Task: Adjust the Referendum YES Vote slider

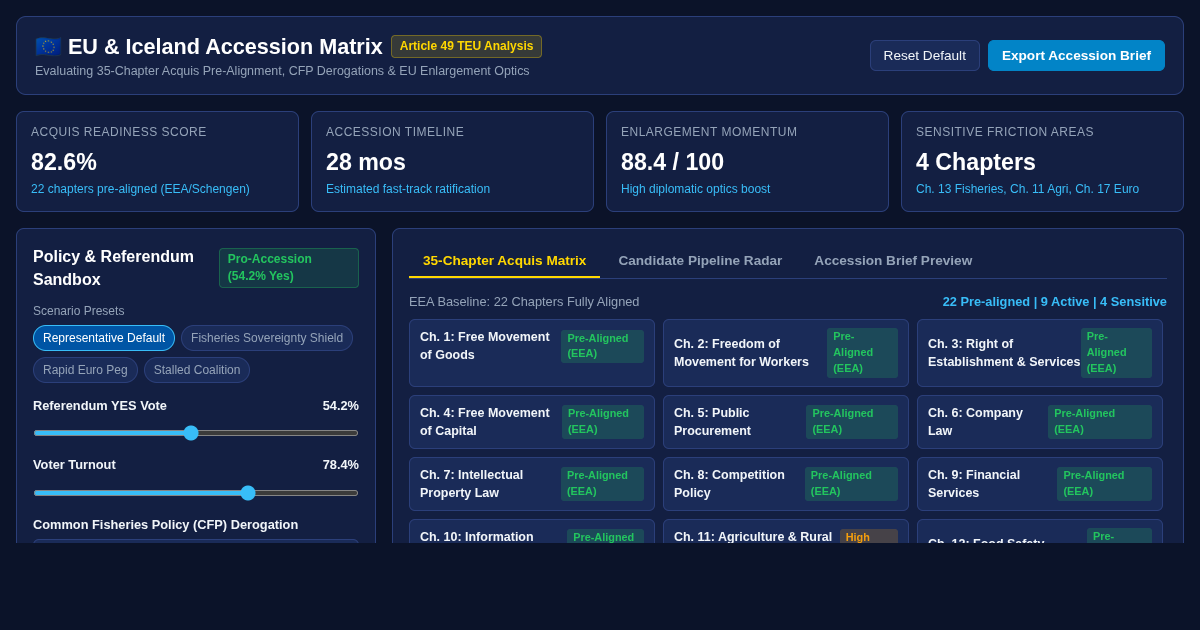Action: click(x=196, y=433)
